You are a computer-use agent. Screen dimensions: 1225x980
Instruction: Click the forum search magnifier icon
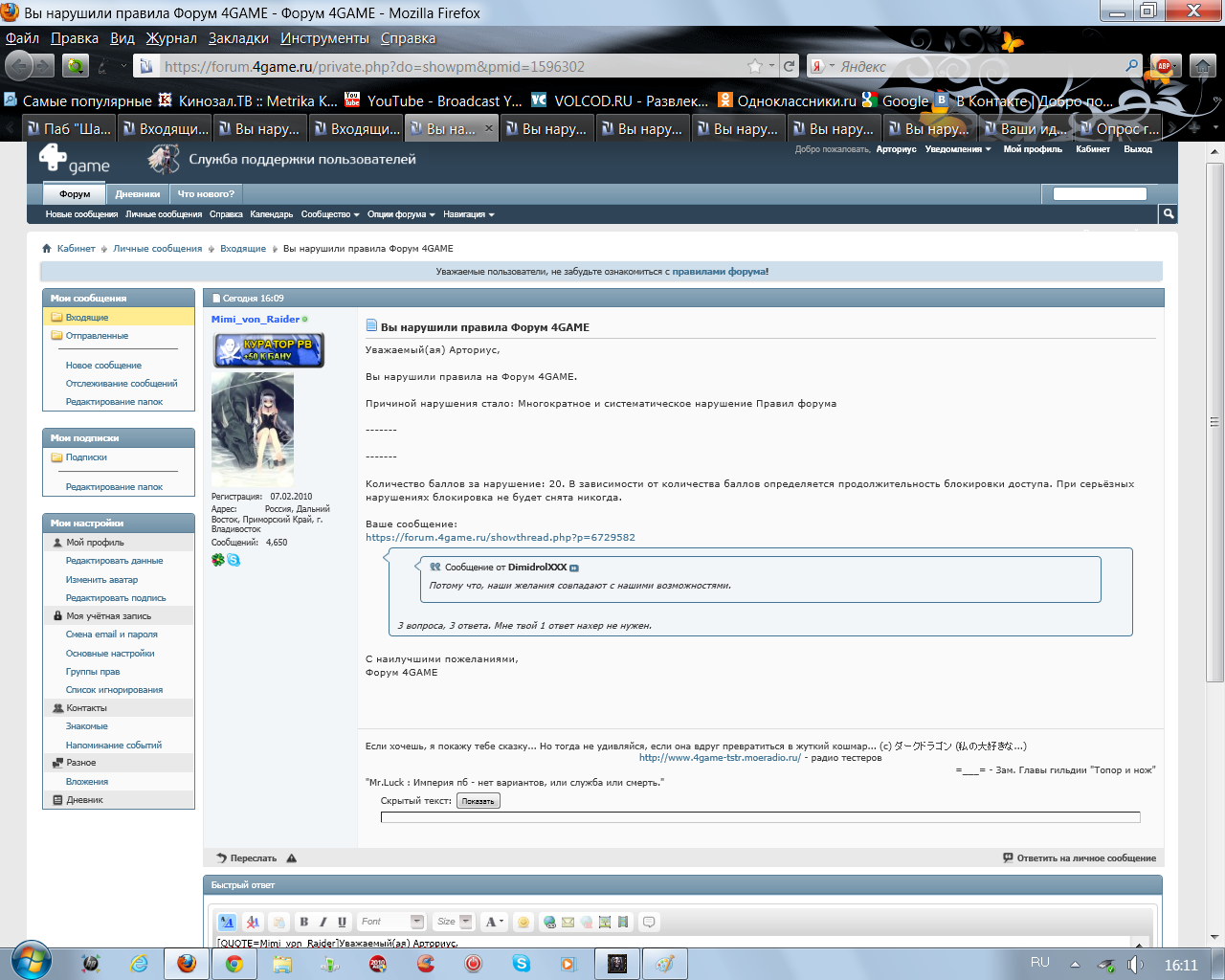pyautogui.click(x=1168, y=214)
